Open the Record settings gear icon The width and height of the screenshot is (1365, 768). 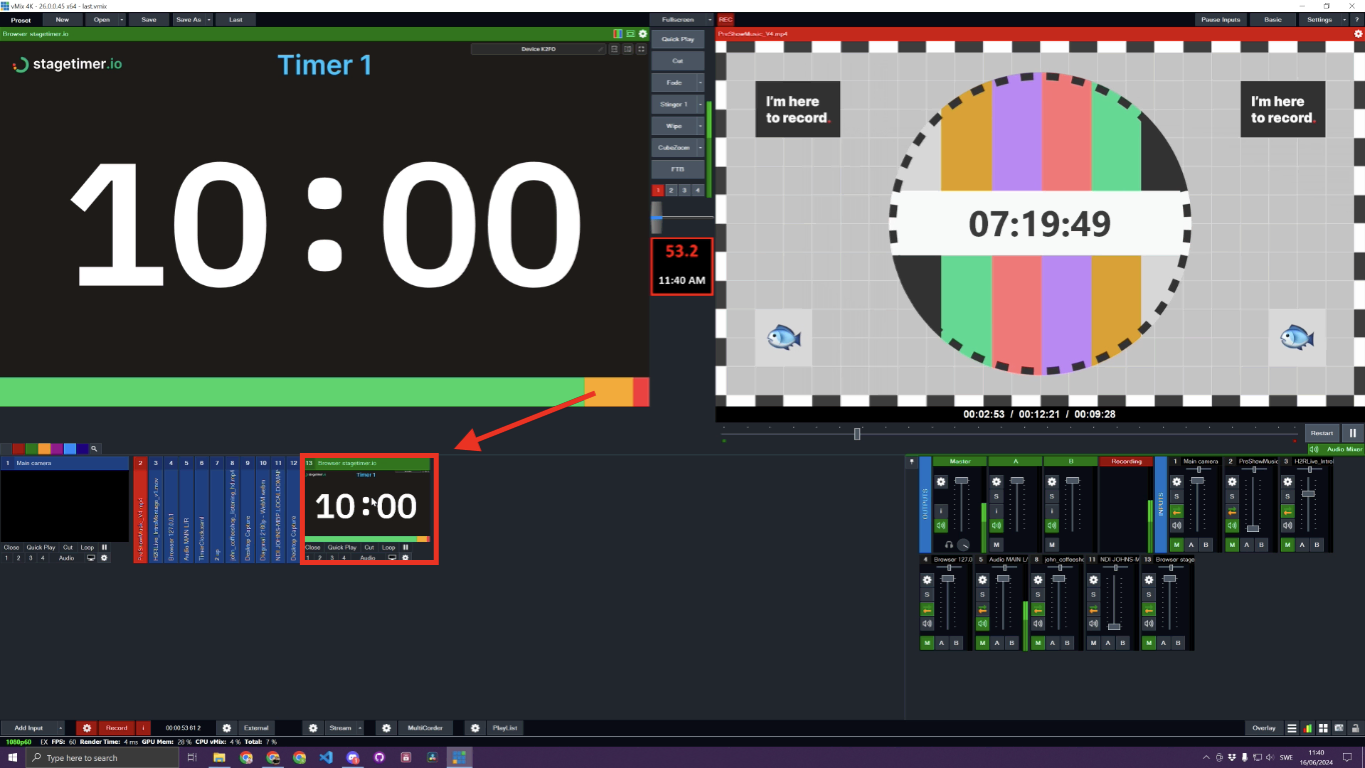[x=86, y=727]
